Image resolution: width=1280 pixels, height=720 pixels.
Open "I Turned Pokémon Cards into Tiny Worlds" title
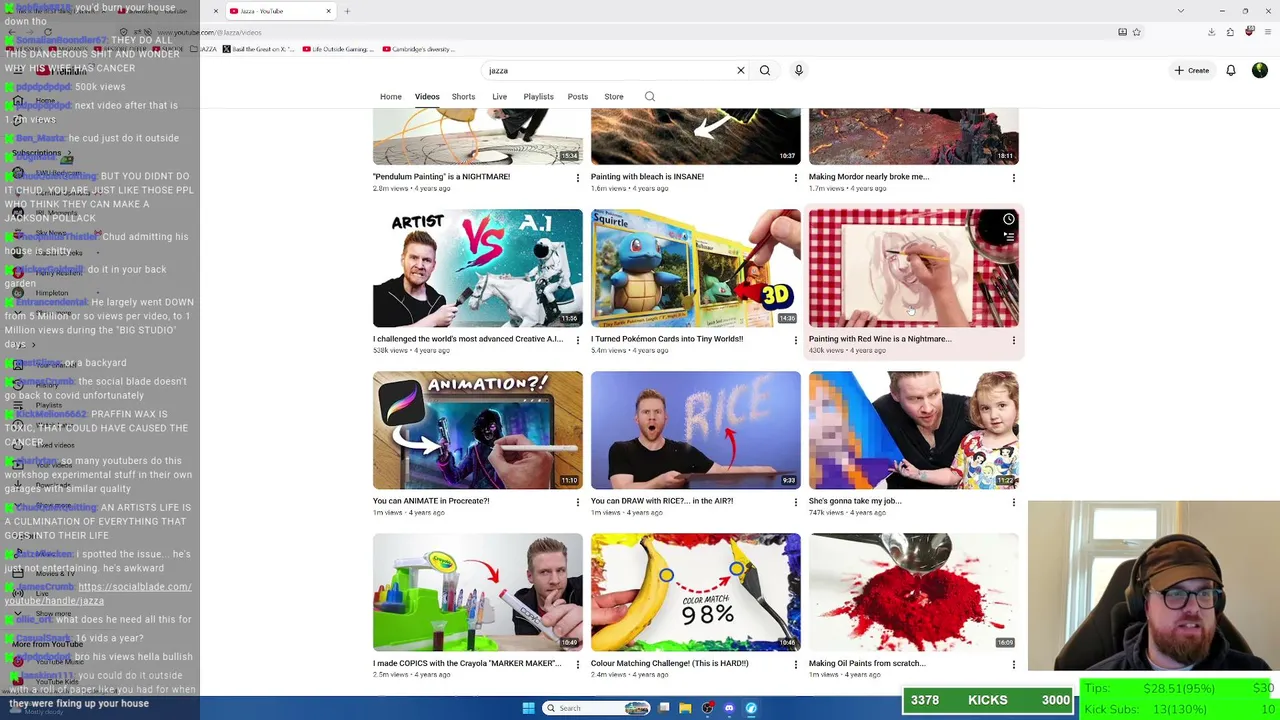click(667, 339)
